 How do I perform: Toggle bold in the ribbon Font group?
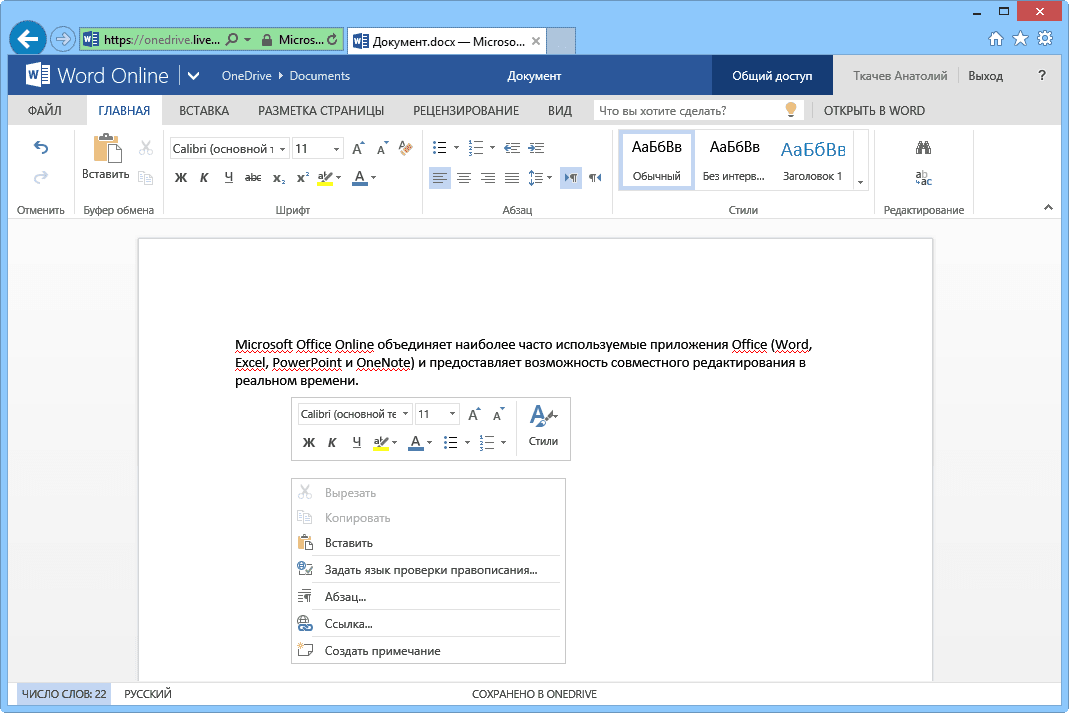[181, 178]
